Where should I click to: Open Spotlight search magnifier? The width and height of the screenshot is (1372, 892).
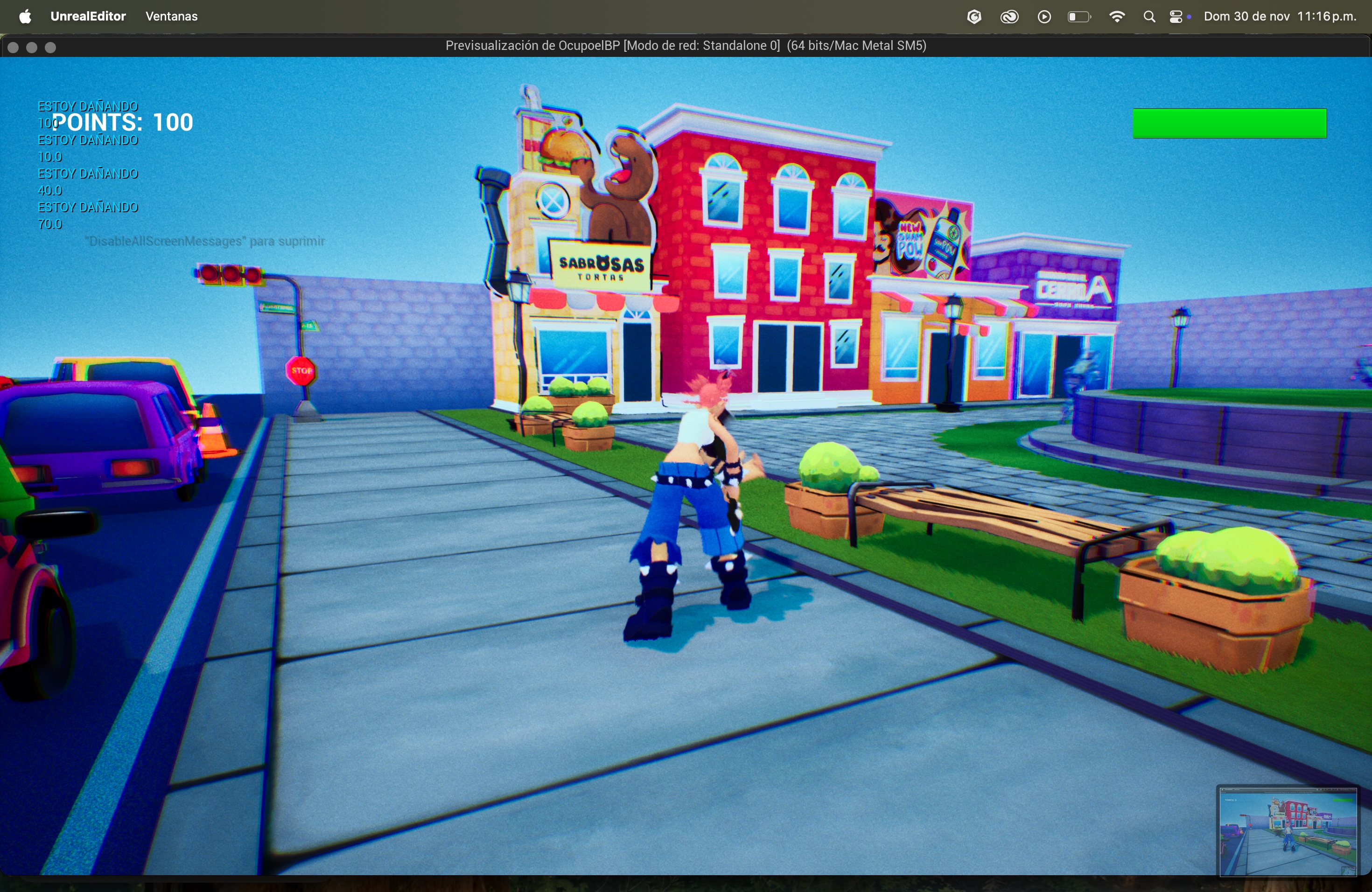tap(1149, 17)
